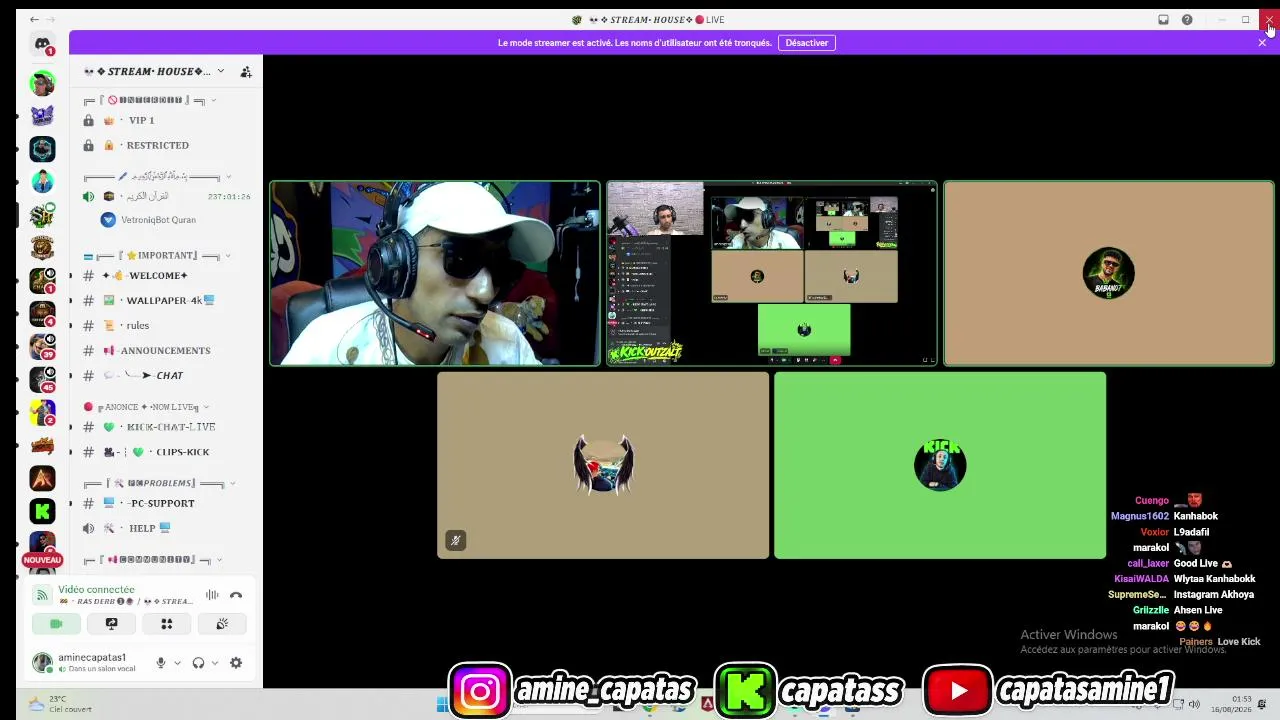Go back using the title bar arrow

point(34,20)
